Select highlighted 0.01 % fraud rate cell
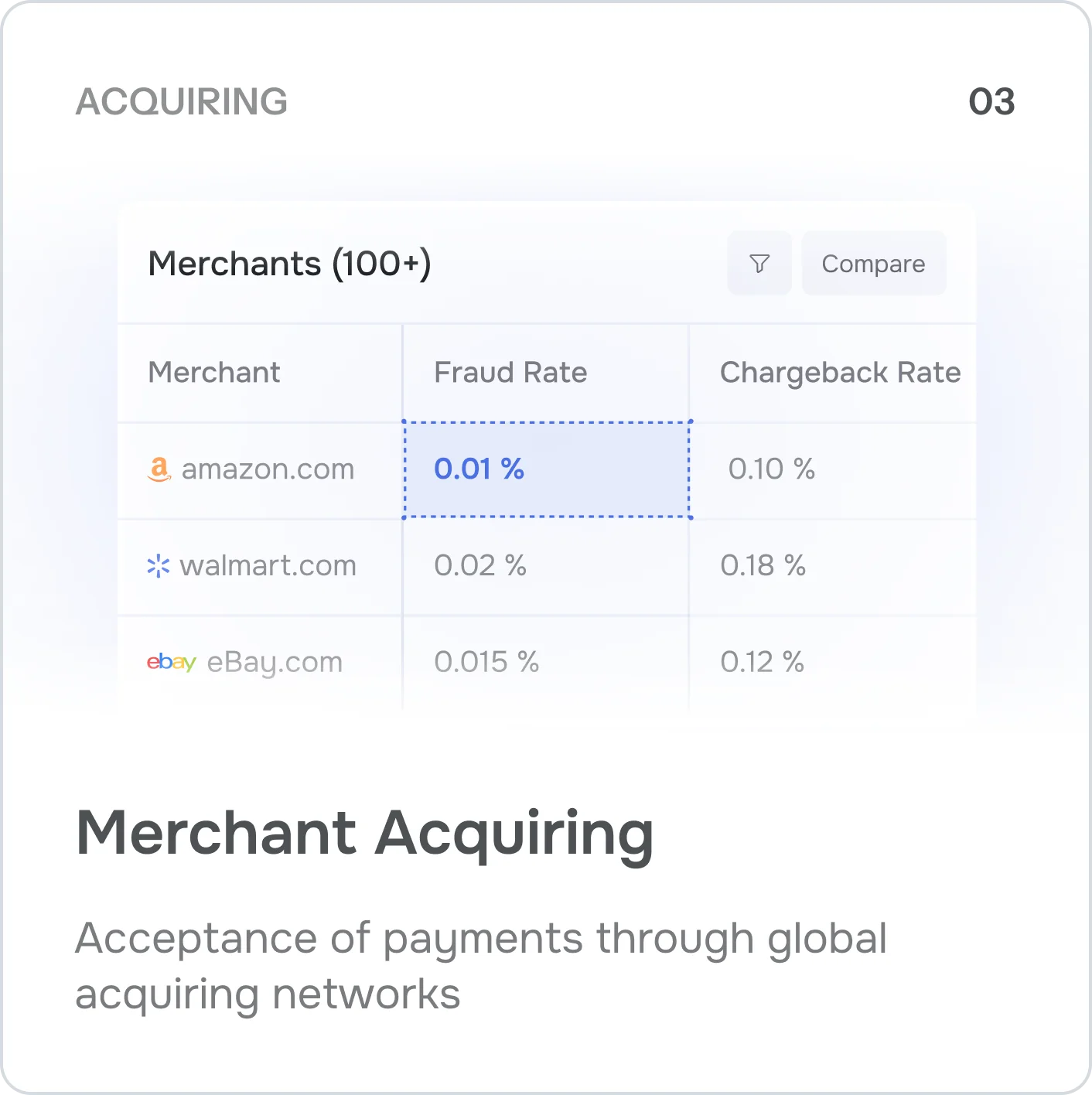This screenshot has width=1092, height=1095. [547, 469]
